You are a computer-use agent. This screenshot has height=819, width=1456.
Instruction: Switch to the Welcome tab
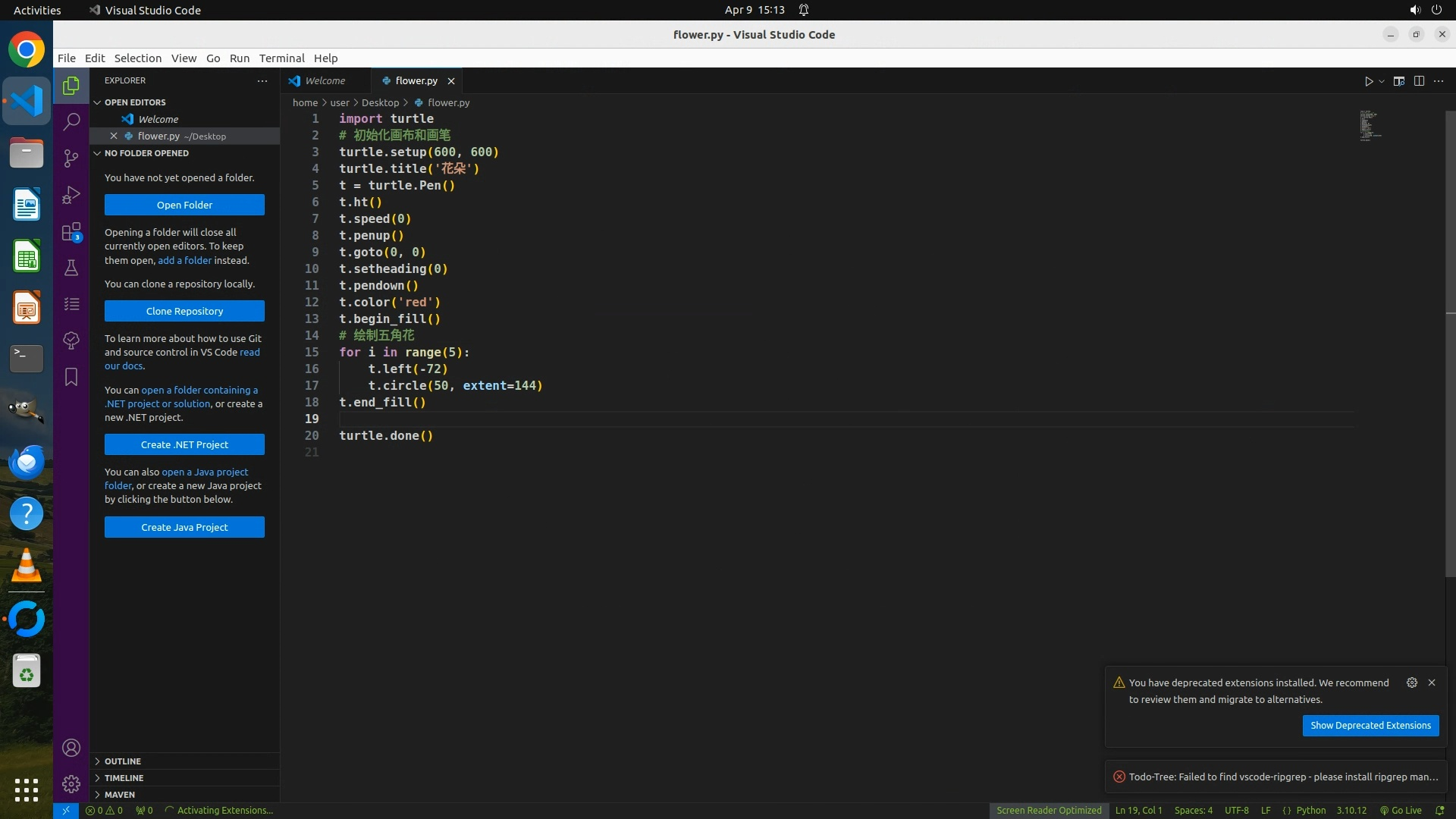[x=325, y=81]
